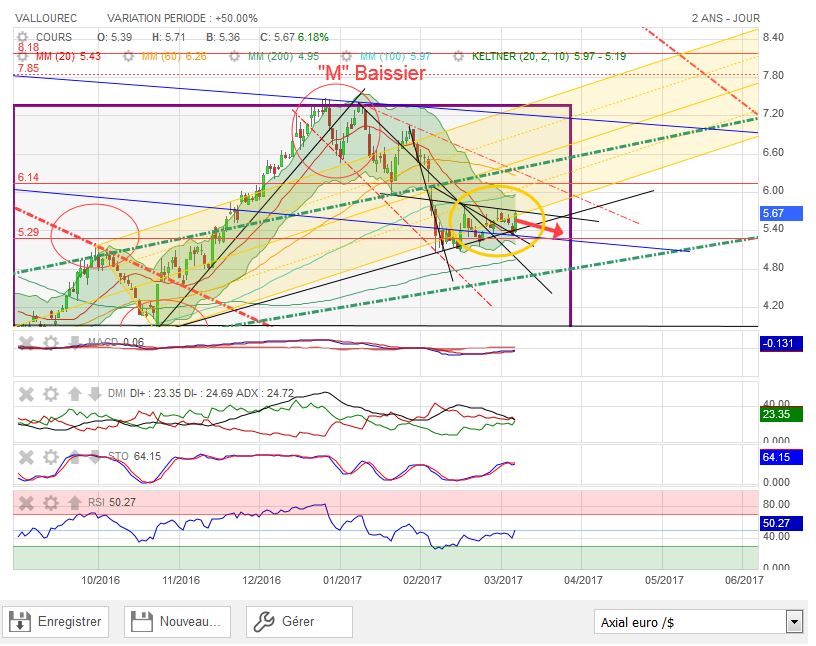Screen dimensions: 816x646
Task: Click the Enregistrer save button
Action: click(x=56, y=622)
